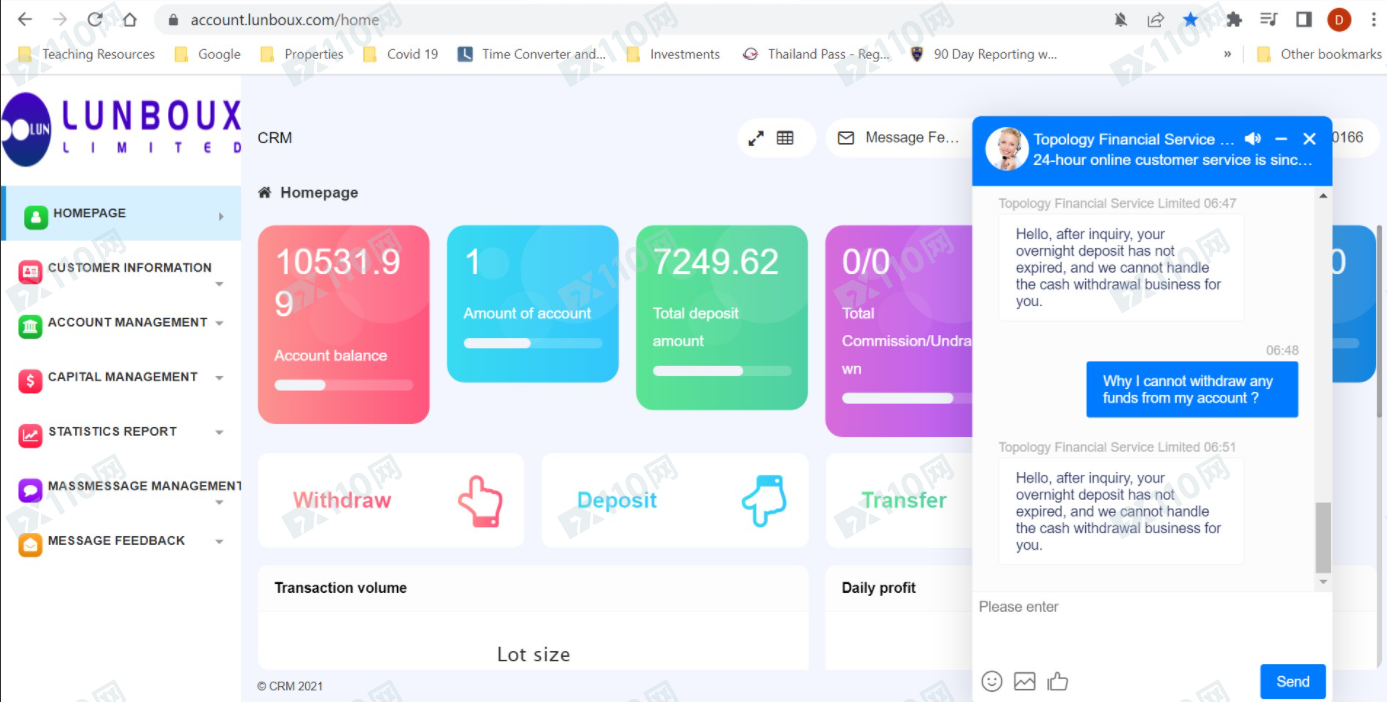Click the Statistics Report chart icon
The image size is (1387, 702).
coord(31,435)
